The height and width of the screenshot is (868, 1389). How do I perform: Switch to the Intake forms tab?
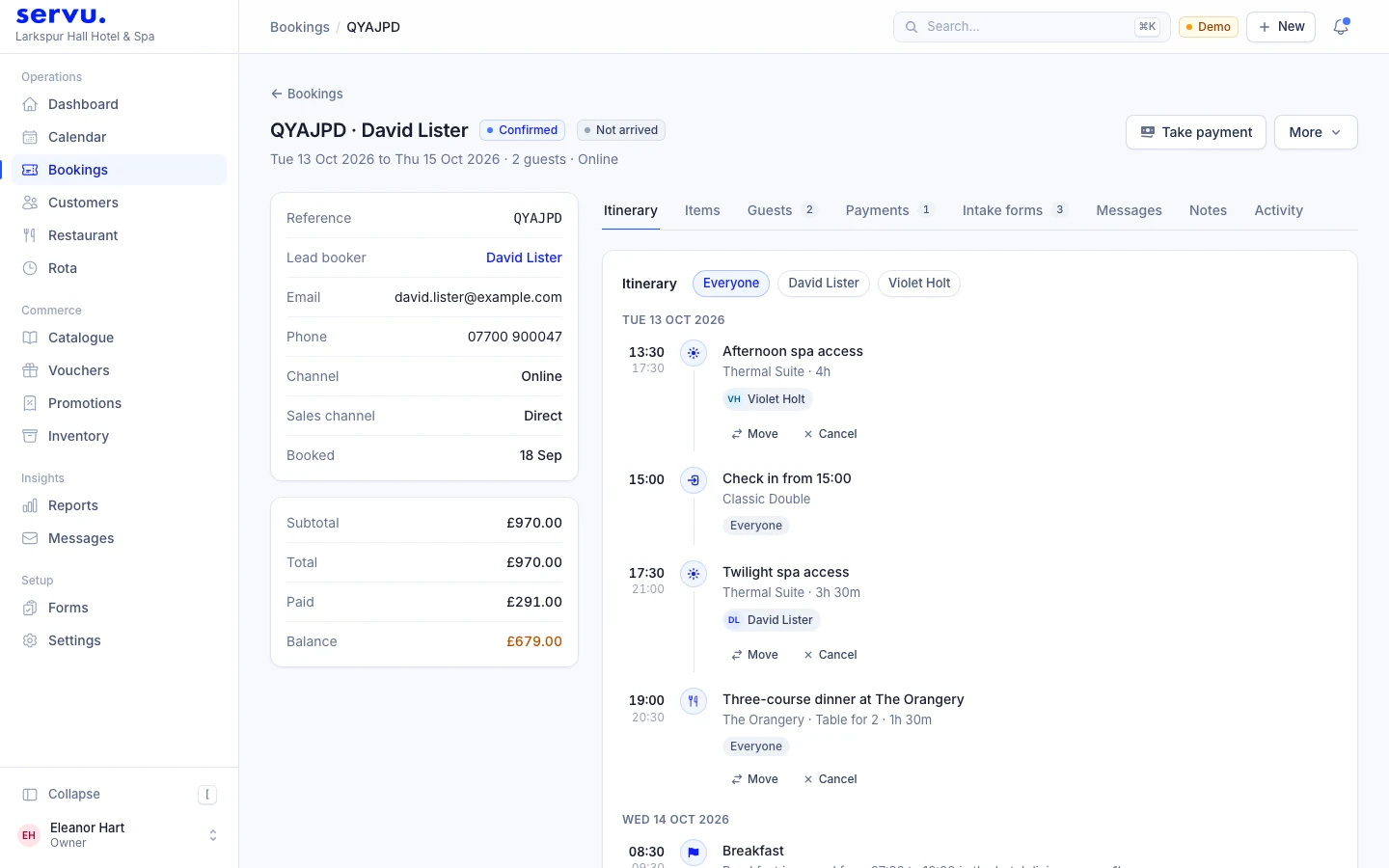(1015, 210)
